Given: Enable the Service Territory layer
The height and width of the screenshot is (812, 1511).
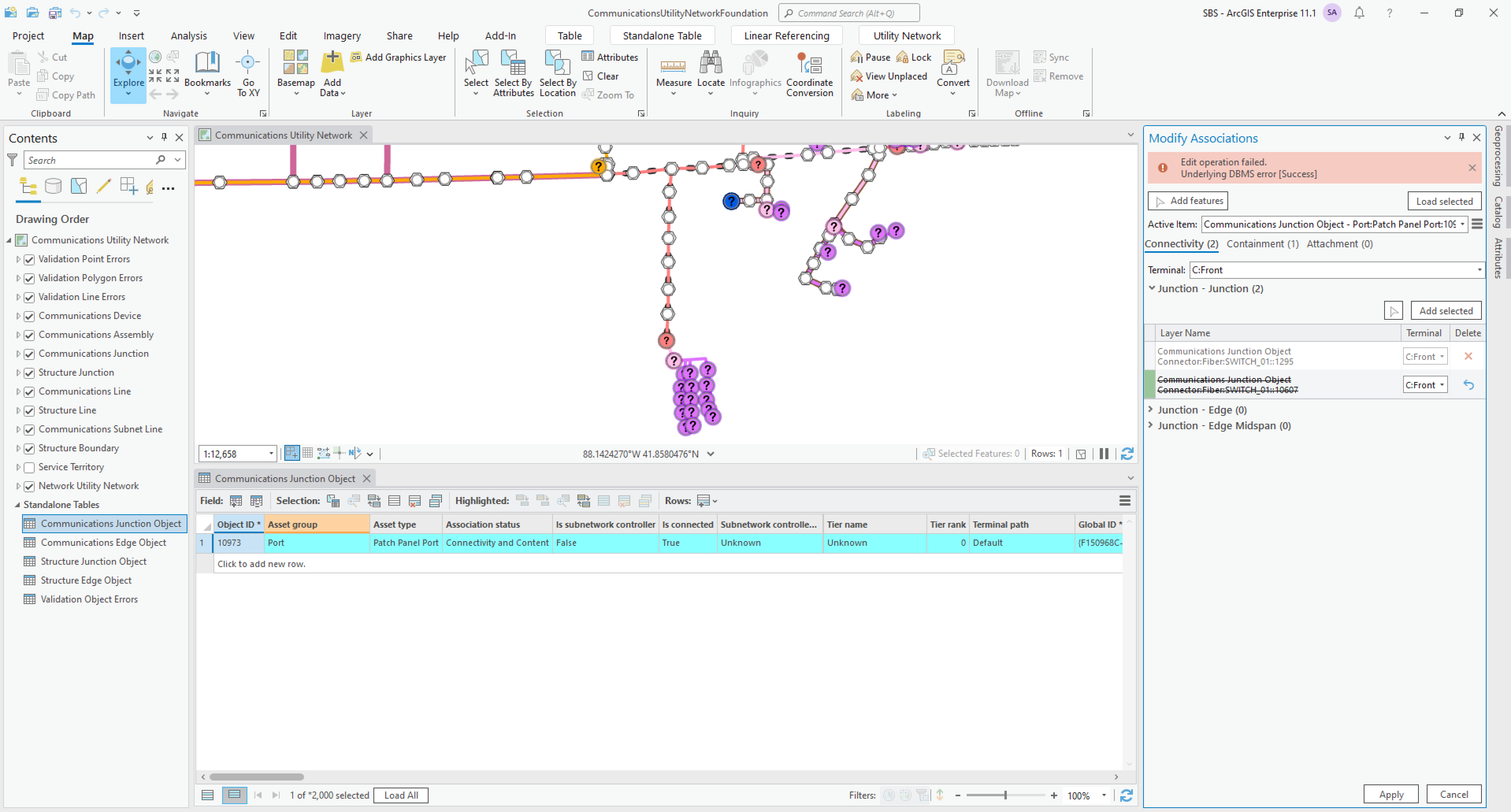Looking at the screenshot, I should click(29, 467).
